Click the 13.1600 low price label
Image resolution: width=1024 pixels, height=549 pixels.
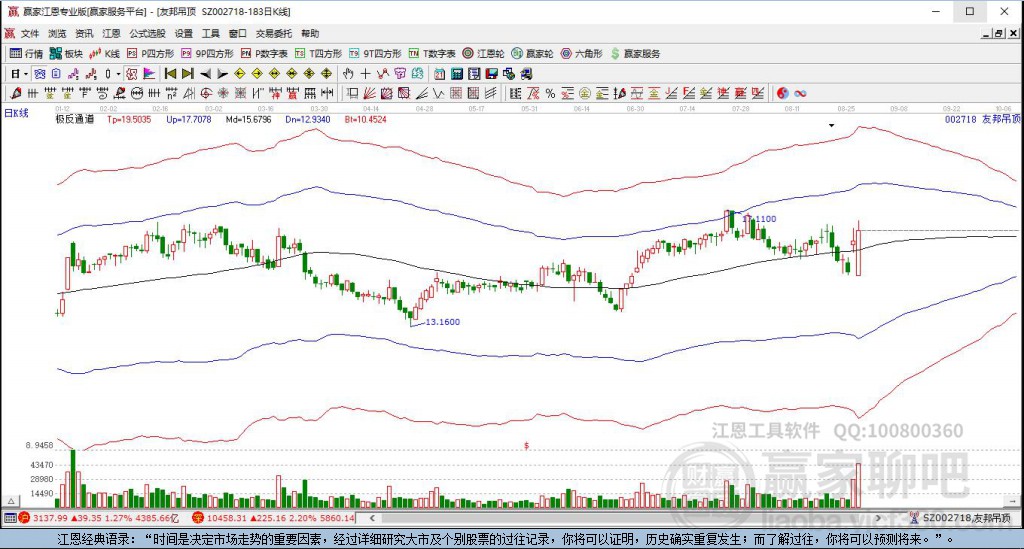click(443, 322)
